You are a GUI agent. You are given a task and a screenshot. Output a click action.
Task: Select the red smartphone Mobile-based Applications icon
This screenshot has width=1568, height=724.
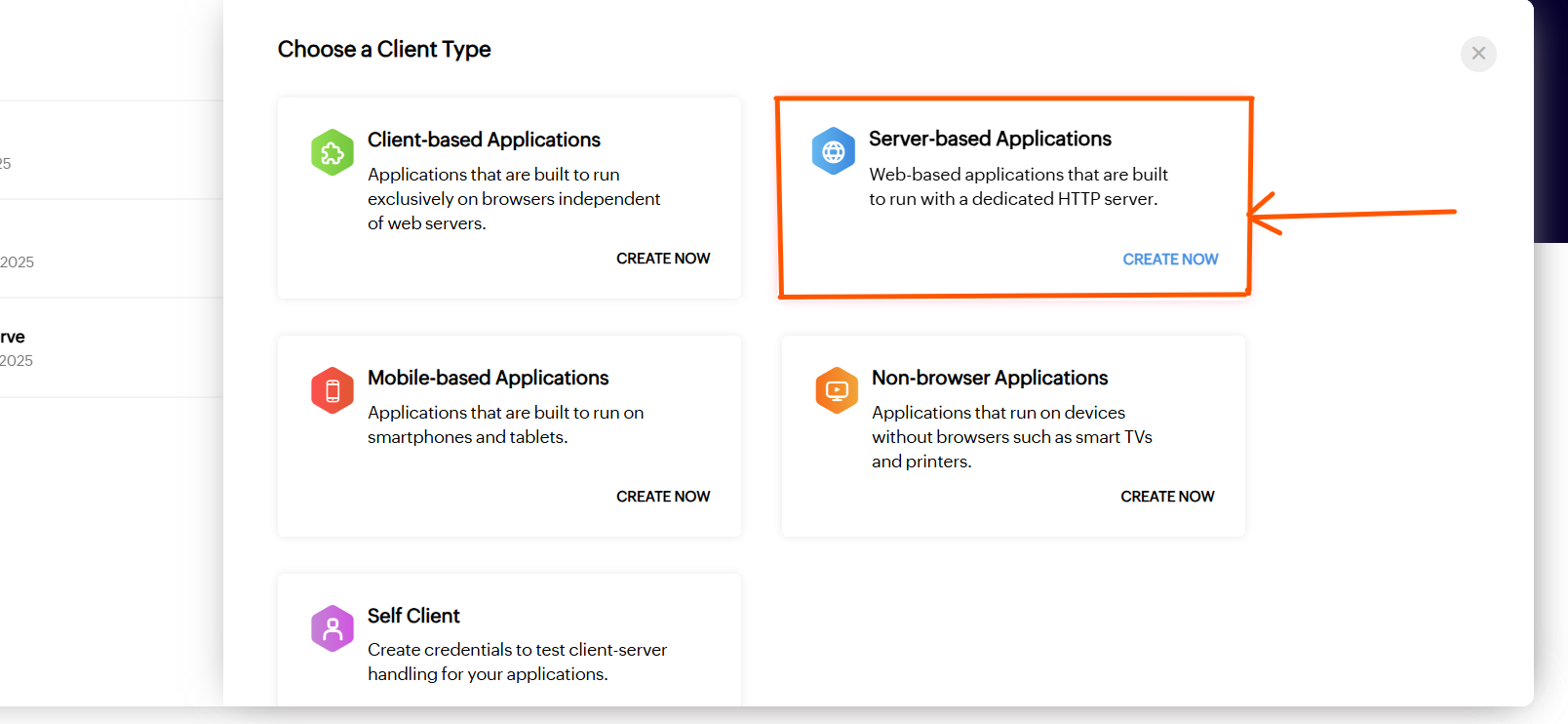333,390
